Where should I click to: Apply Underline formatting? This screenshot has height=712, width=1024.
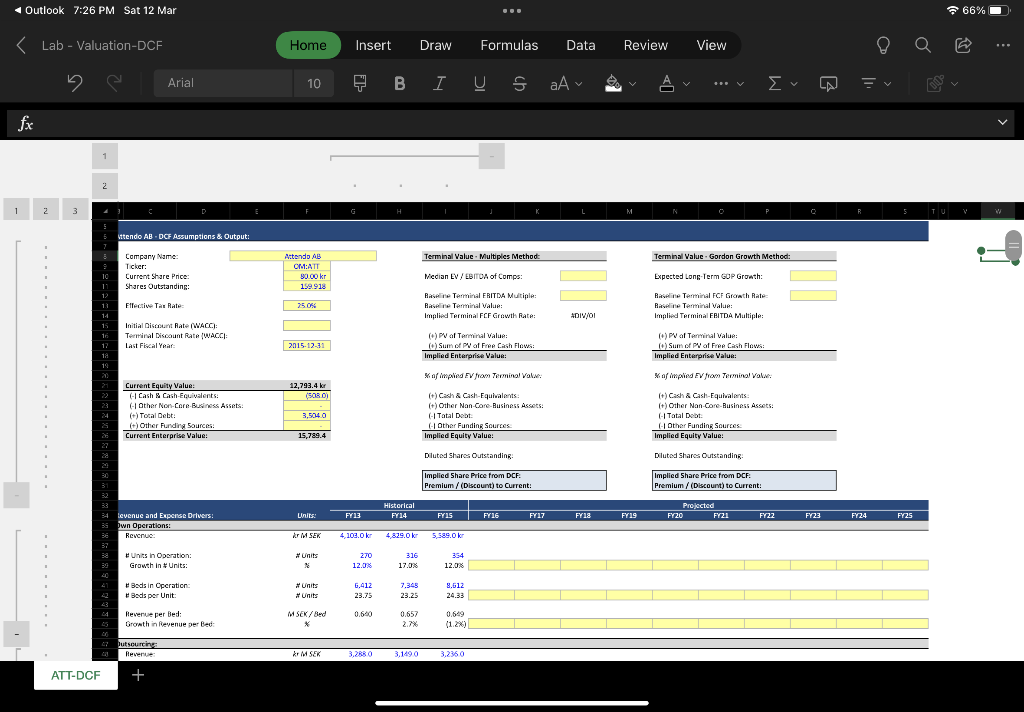[x=479, y=83]
